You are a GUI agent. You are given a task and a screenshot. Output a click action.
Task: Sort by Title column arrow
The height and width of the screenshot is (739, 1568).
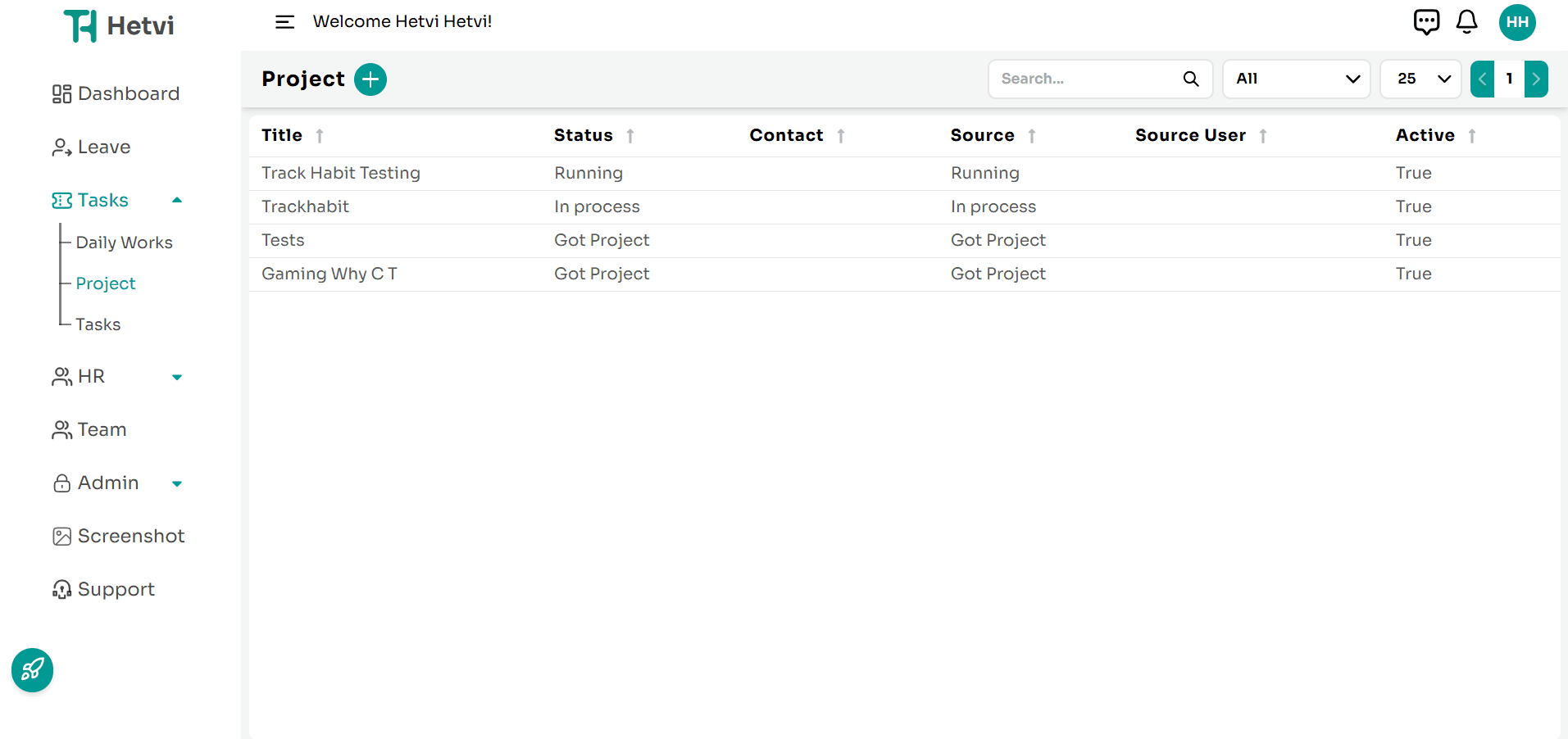point(320,136)
